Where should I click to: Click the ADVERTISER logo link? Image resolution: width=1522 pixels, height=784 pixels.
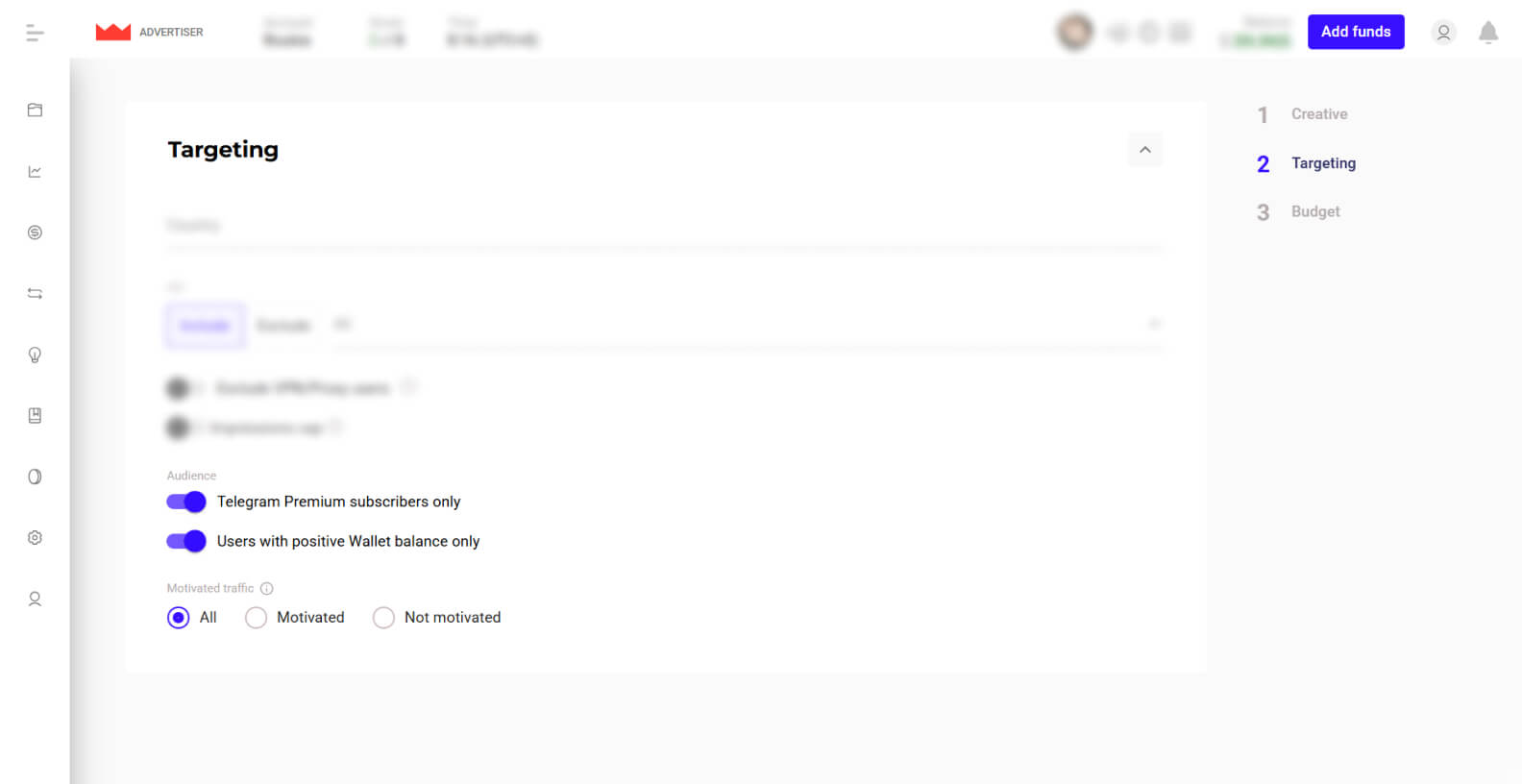click(150, 32)
